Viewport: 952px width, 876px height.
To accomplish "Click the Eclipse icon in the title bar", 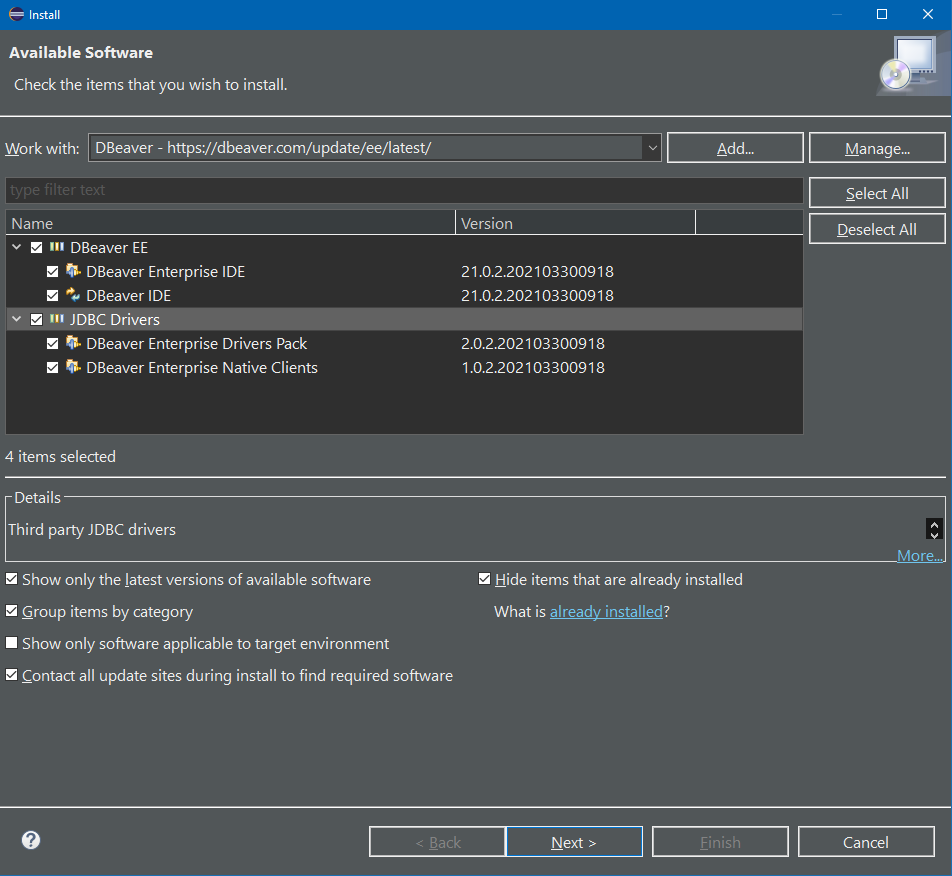I will [x=16, y=14].
